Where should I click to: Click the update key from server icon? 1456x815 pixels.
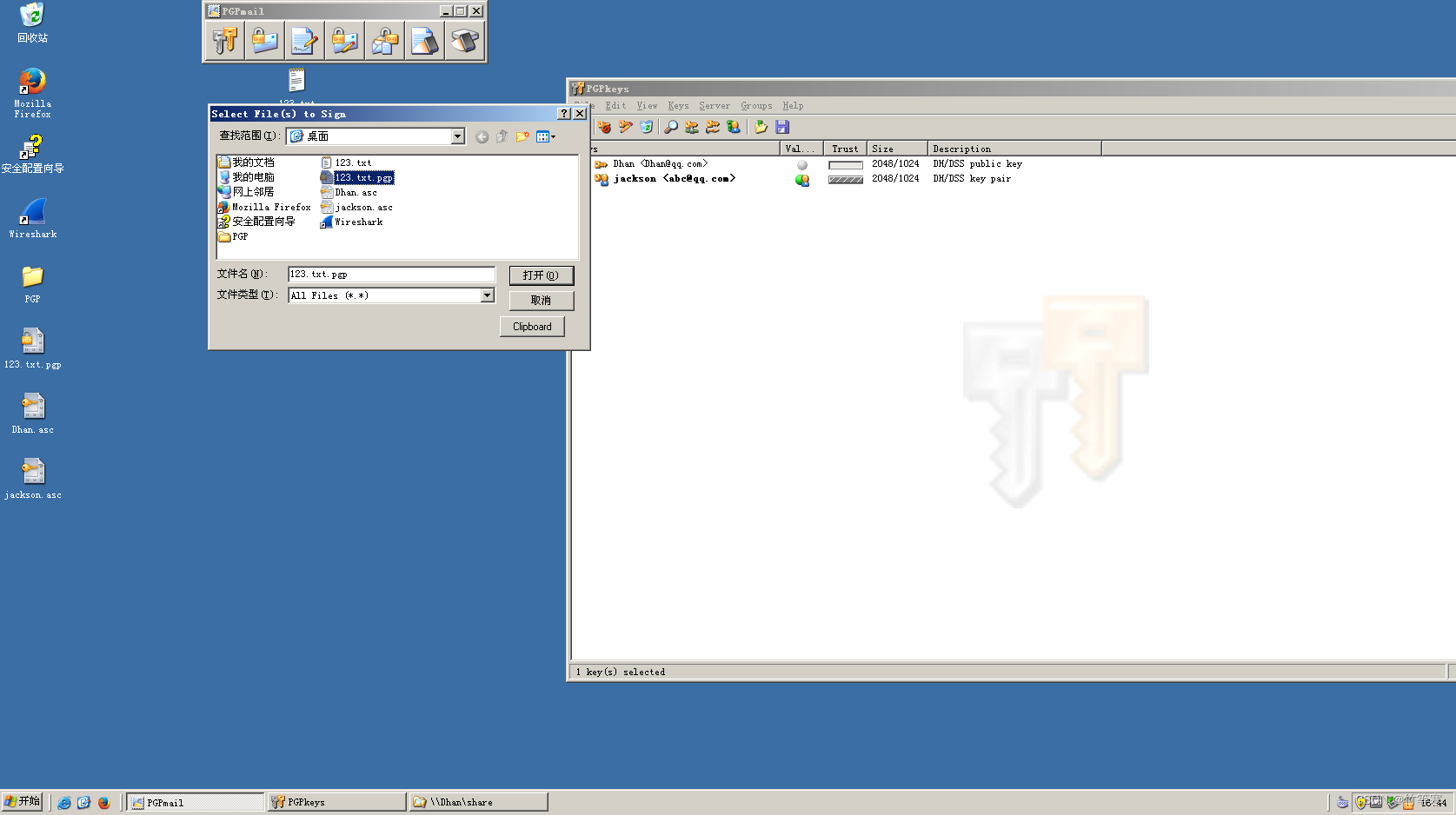[x=713, y=127]
